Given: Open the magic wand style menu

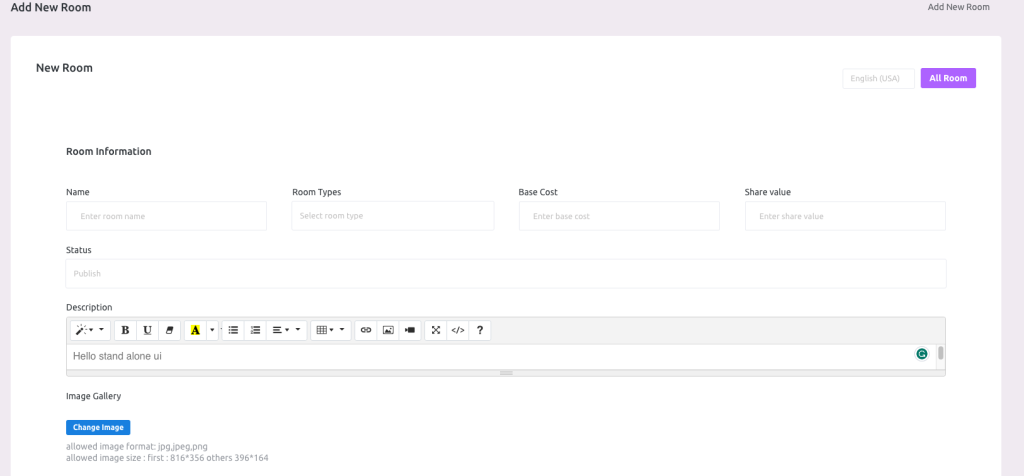Looking at the screenshot, I should click(x=90, y=330).
